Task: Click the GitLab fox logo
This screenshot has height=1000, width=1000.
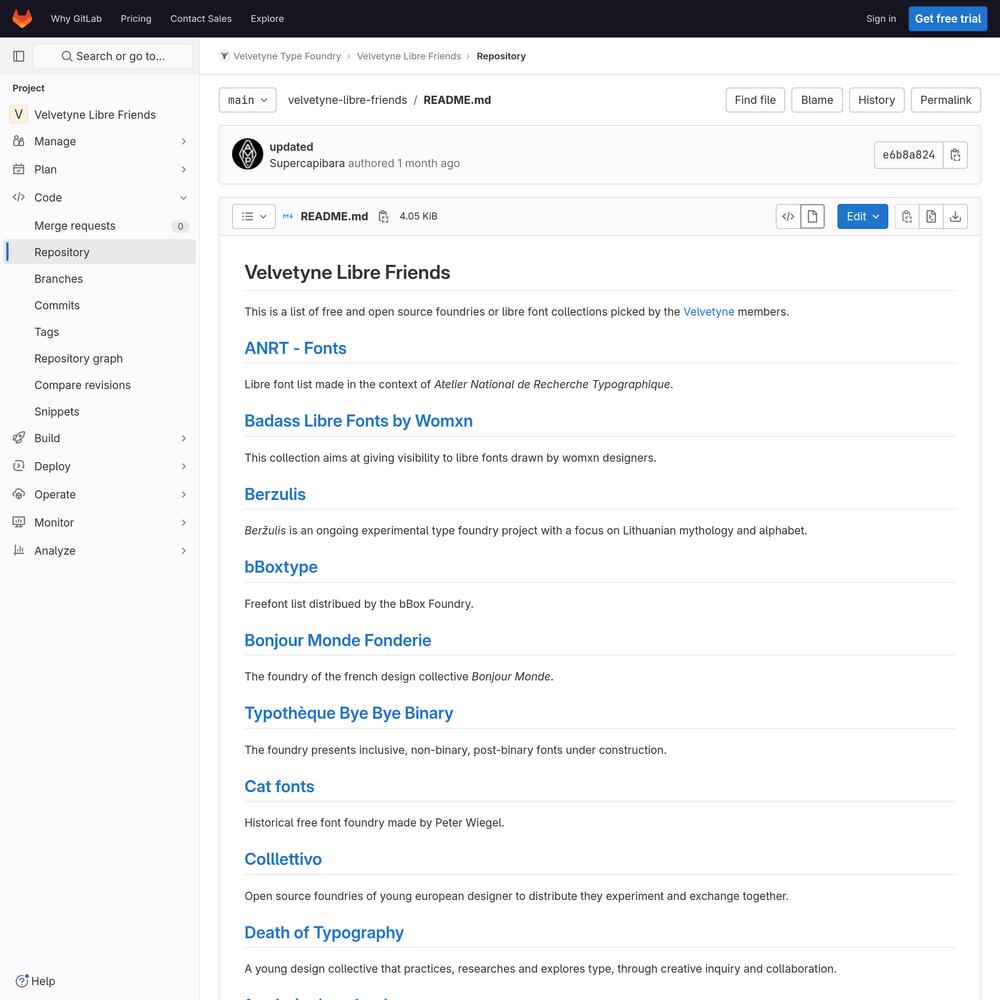Action: coord(22,18)
